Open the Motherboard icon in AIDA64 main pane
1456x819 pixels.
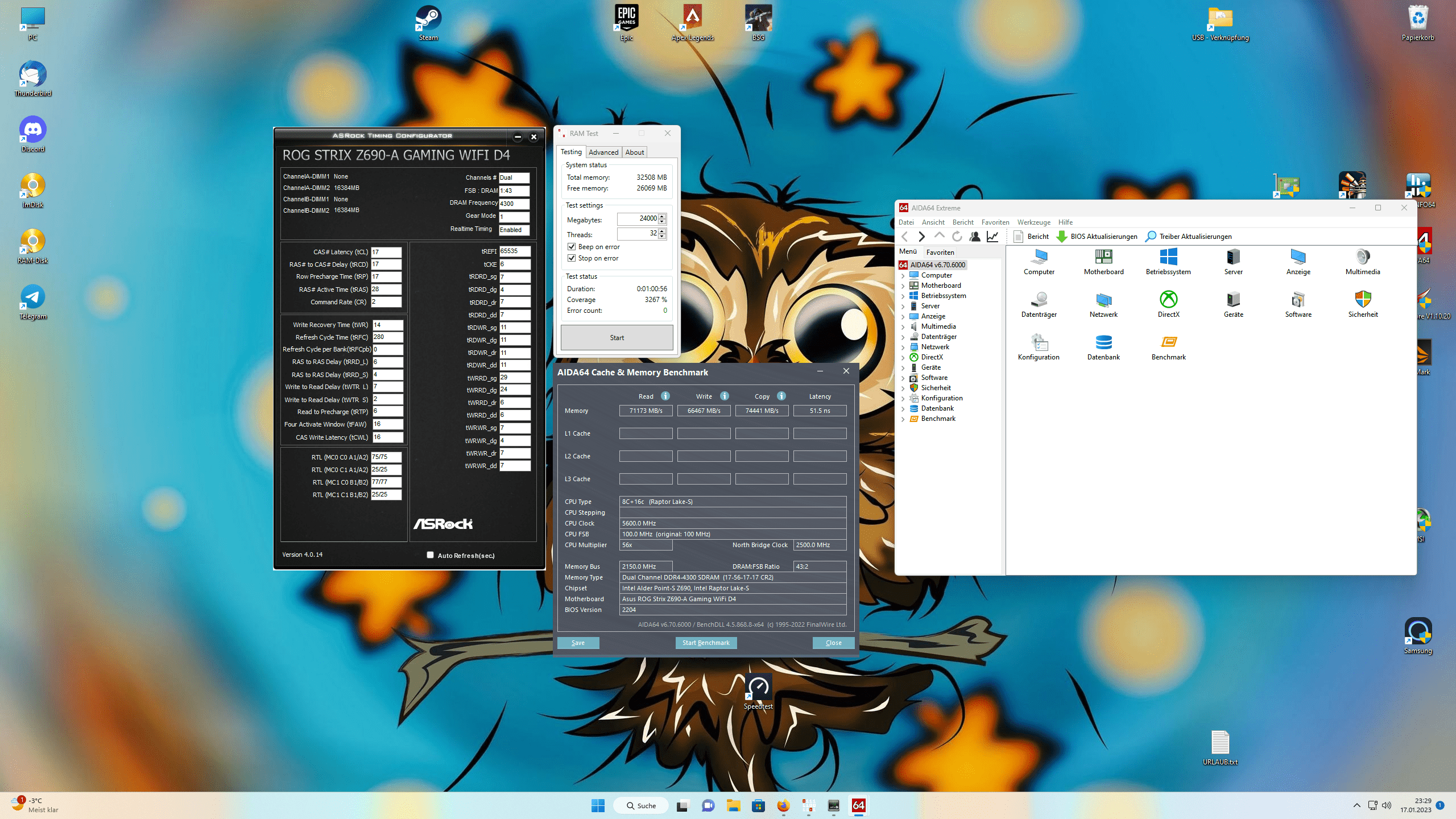click(1103, 262)
